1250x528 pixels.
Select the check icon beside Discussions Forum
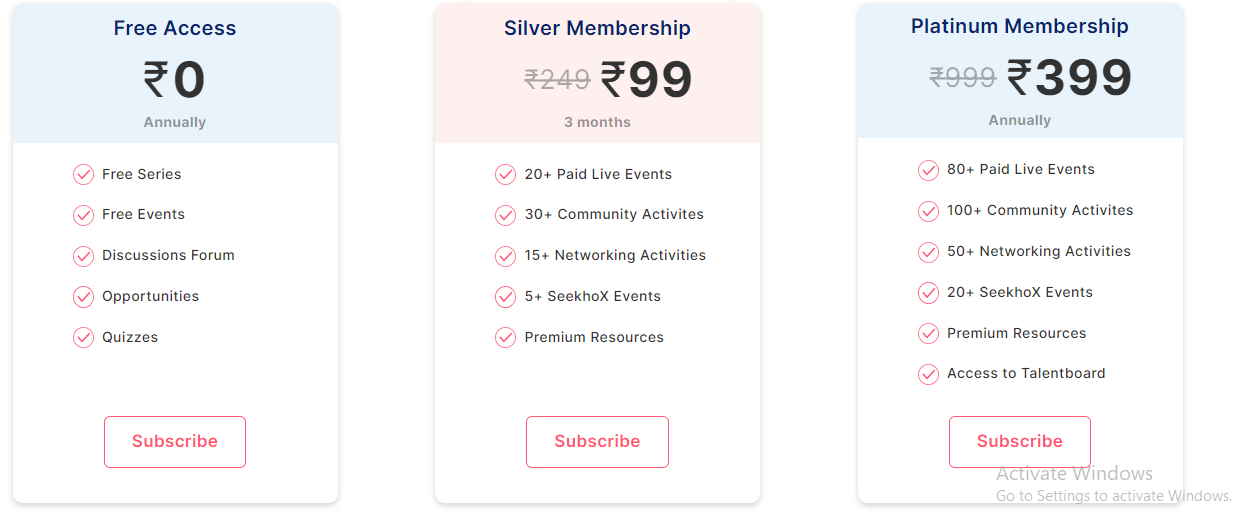83,256
